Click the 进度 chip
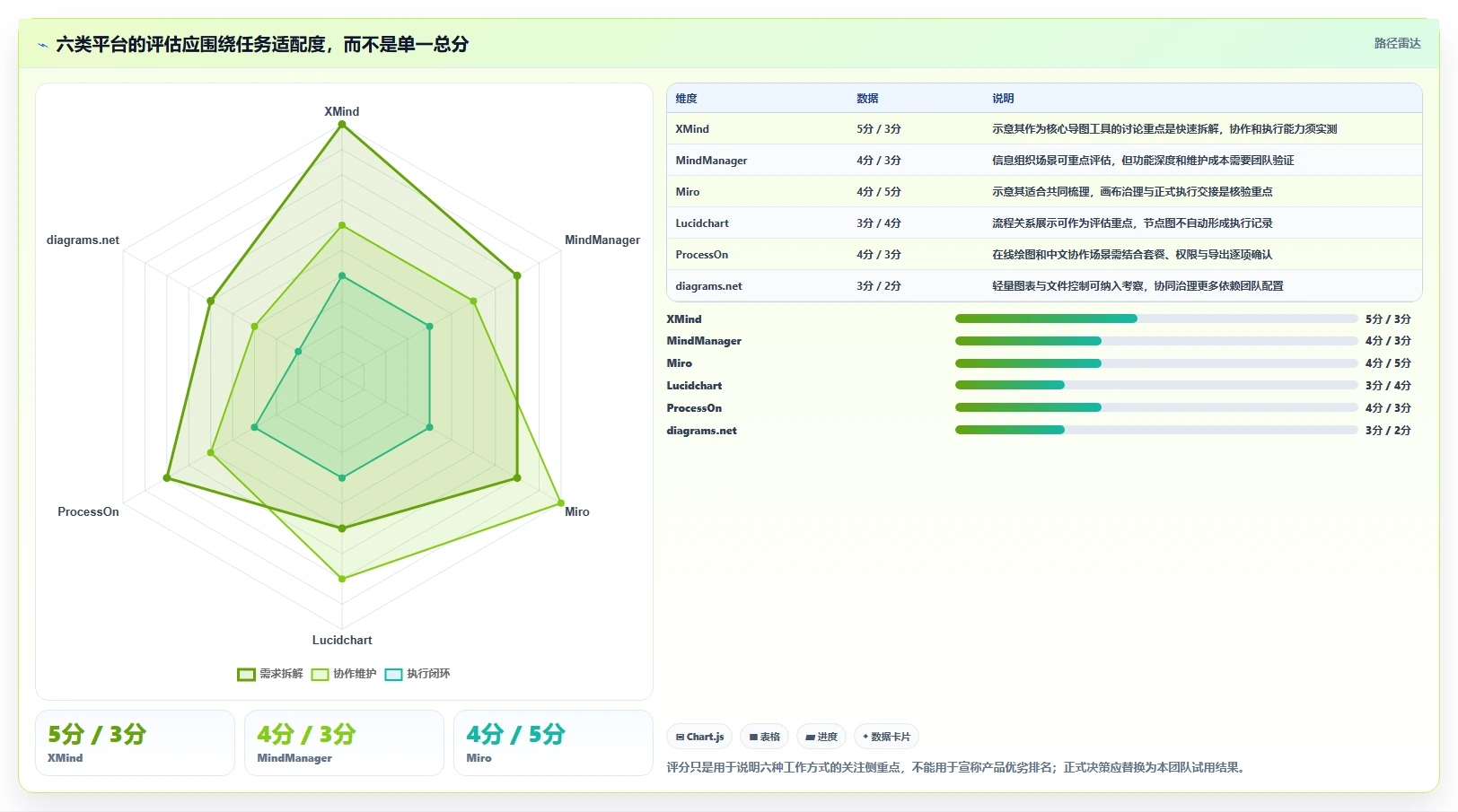The width and height of the screenshot is (1458, 812). [821, 737]
